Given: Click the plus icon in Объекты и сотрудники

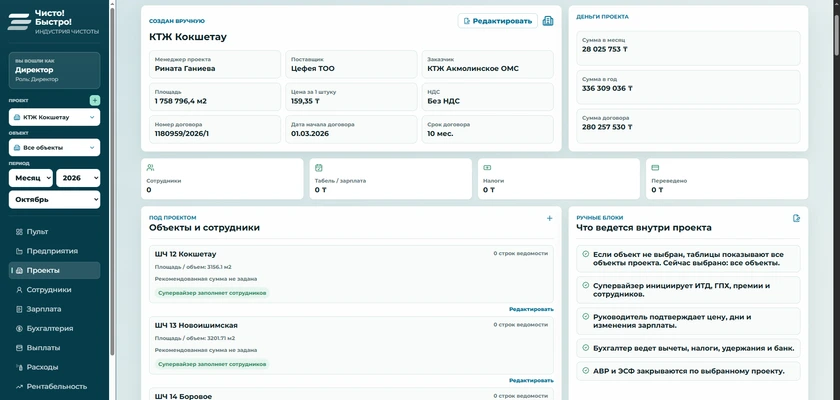Looking at the screenshot, I should (x=549, y=218).
